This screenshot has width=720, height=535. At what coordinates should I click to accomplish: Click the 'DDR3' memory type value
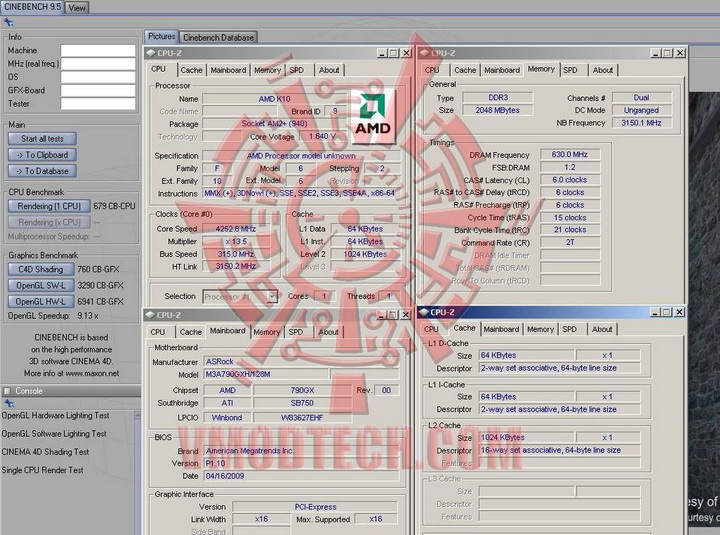(x=498, y=97)
